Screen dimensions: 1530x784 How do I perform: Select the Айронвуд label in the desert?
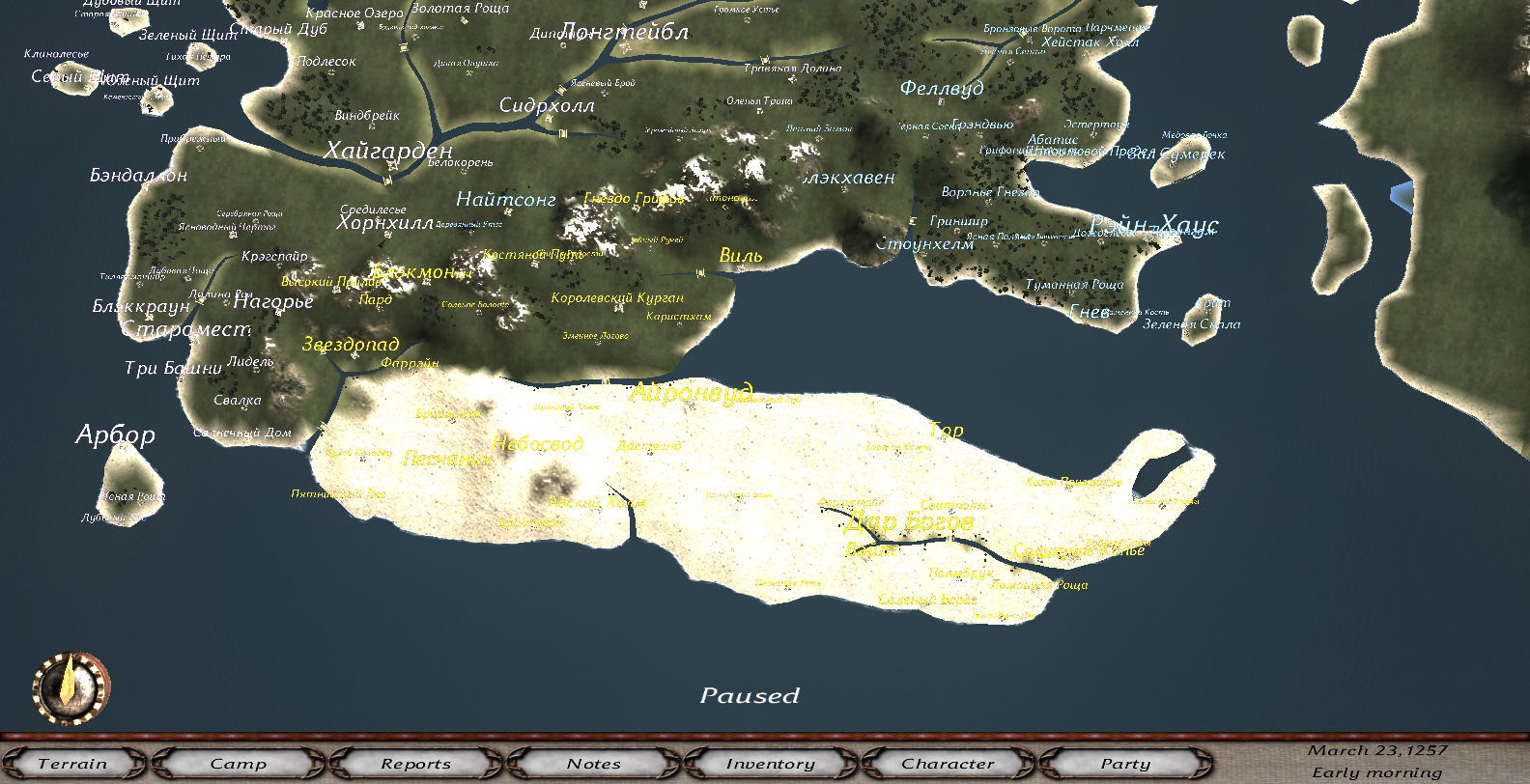pyautogui.click(x=692, y=393)
